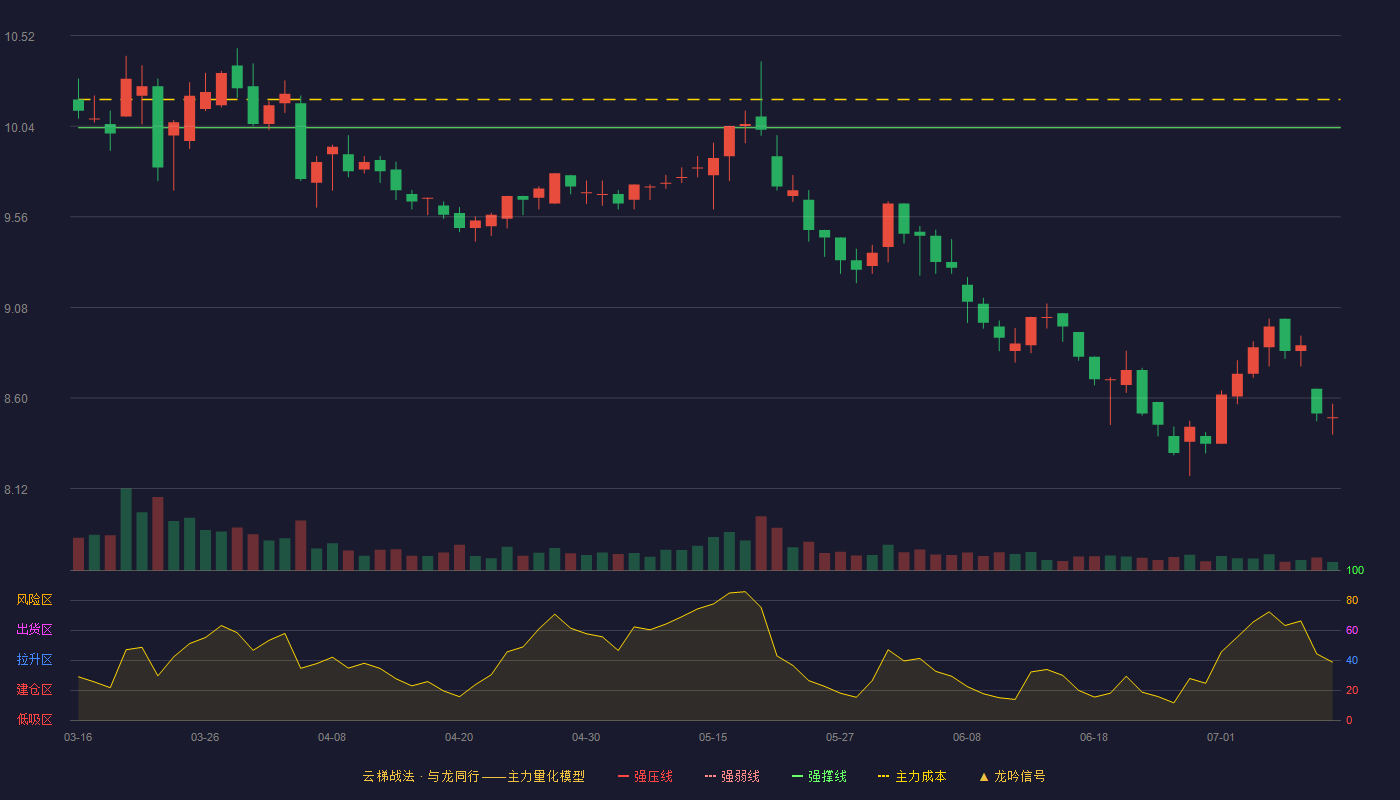Click the 05-15 date axis label
Viewport: 1400px width, 800px height.
click(713, 737)
